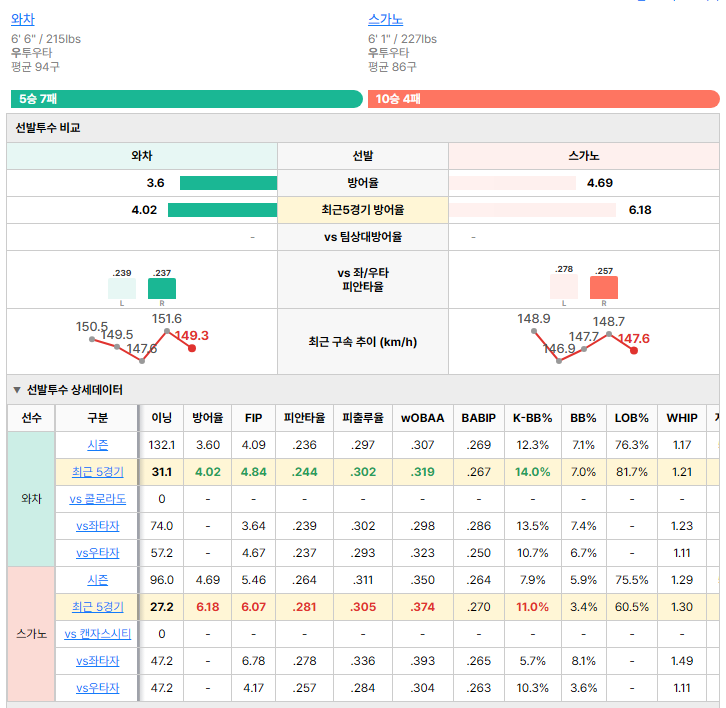Open 스가노's vs우타자 split link

pos(98,688)
